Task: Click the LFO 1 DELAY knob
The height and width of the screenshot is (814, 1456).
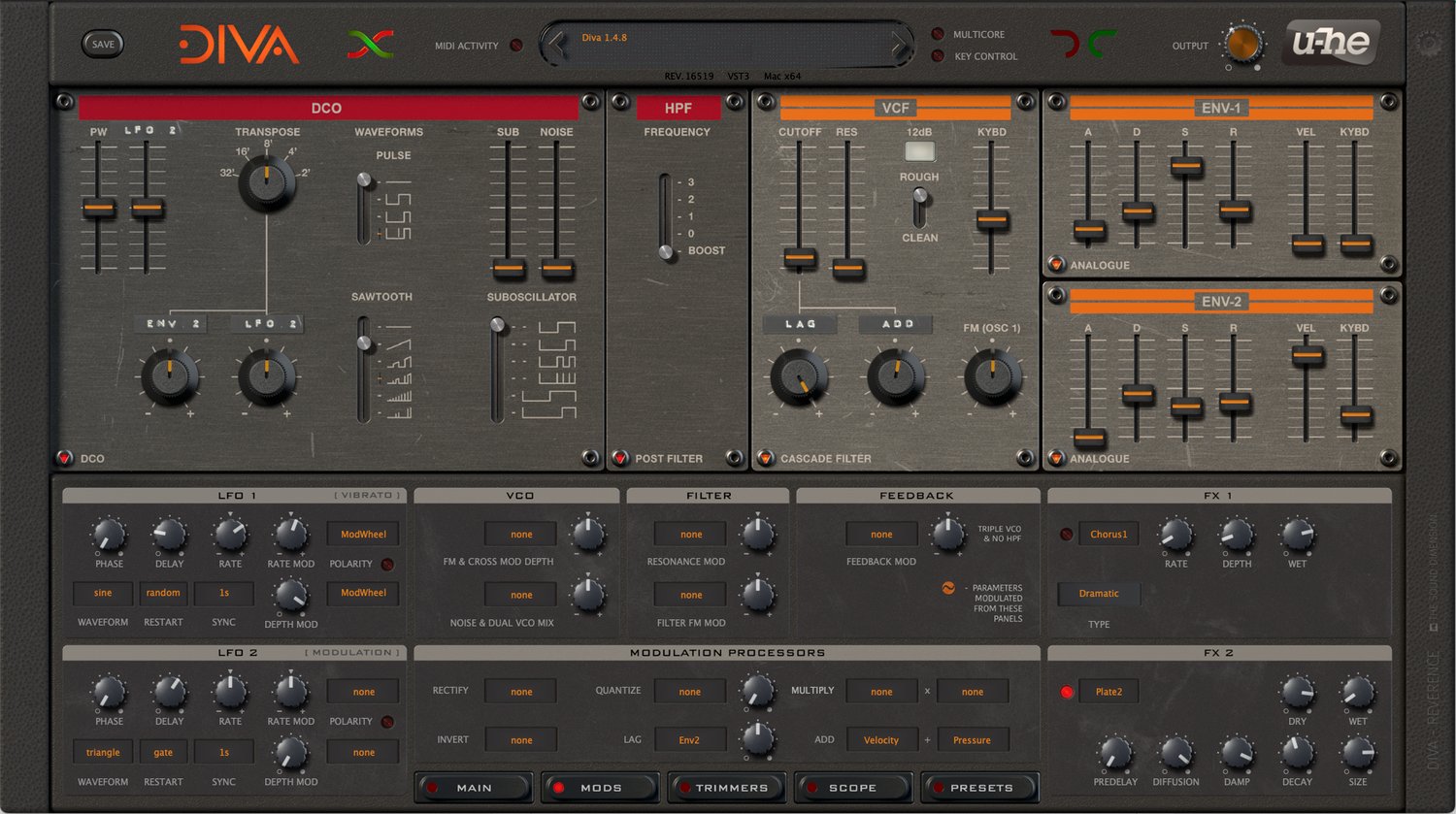Action: coord(170,535)
